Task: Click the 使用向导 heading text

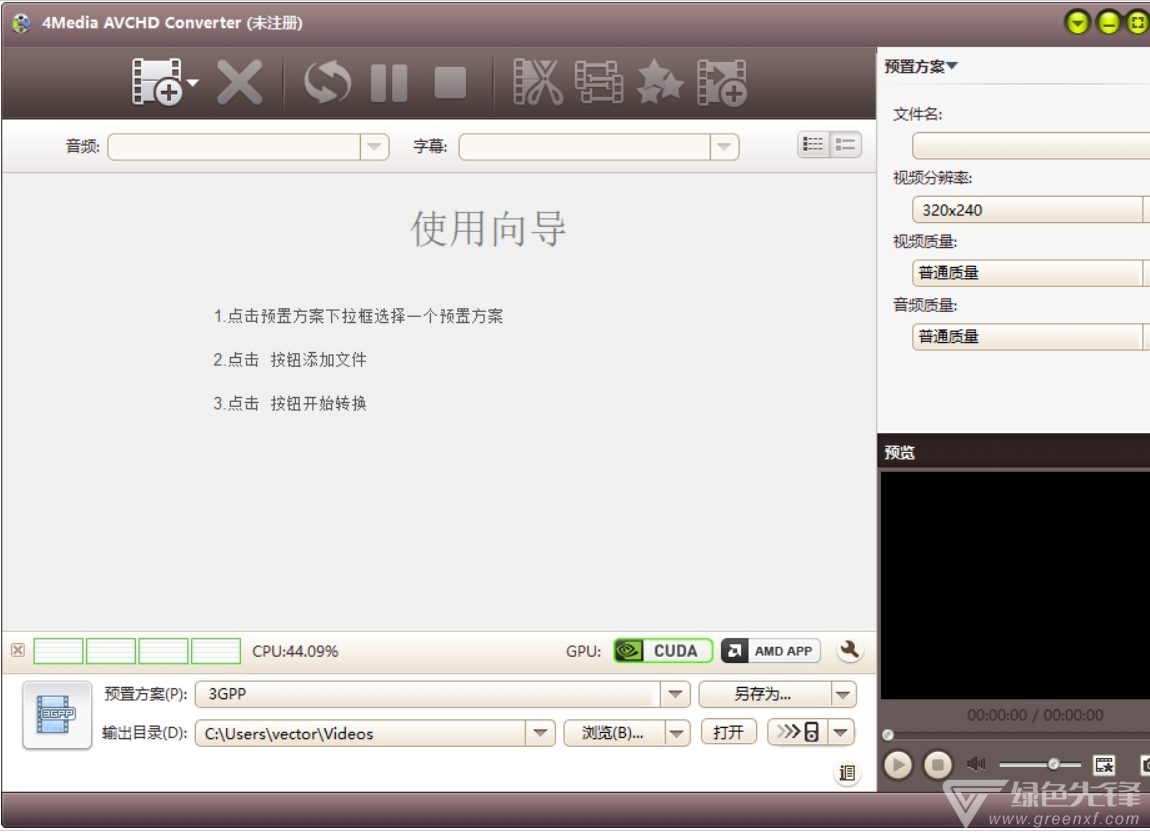Action: (488, 228)
